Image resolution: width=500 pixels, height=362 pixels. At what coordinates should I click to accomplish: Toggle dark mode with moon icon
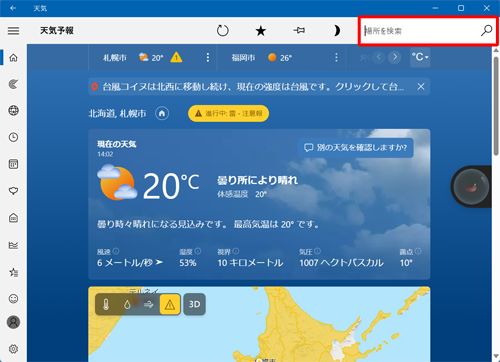pyautogui.click(x=337, y=31)
